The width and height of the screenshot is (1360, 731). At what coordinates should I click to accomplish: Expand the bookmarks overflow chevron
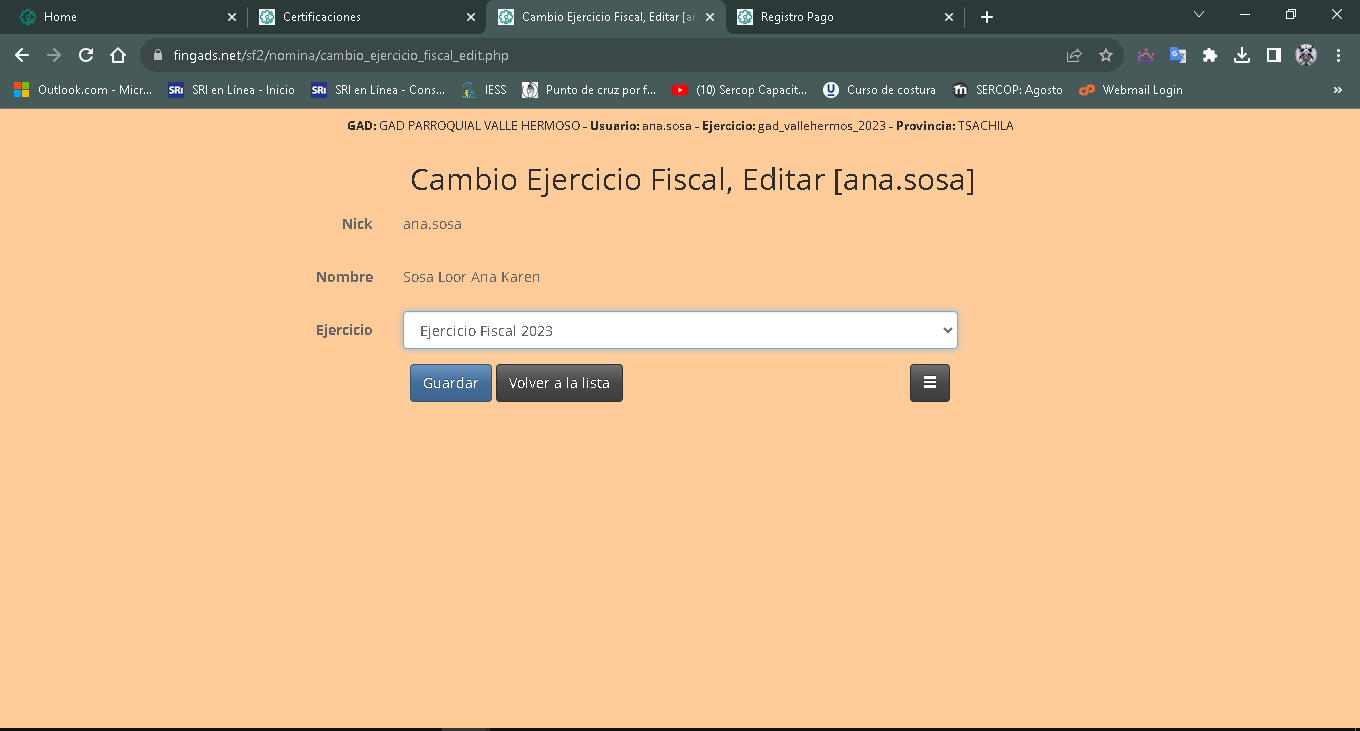(x=1338, y=90)
